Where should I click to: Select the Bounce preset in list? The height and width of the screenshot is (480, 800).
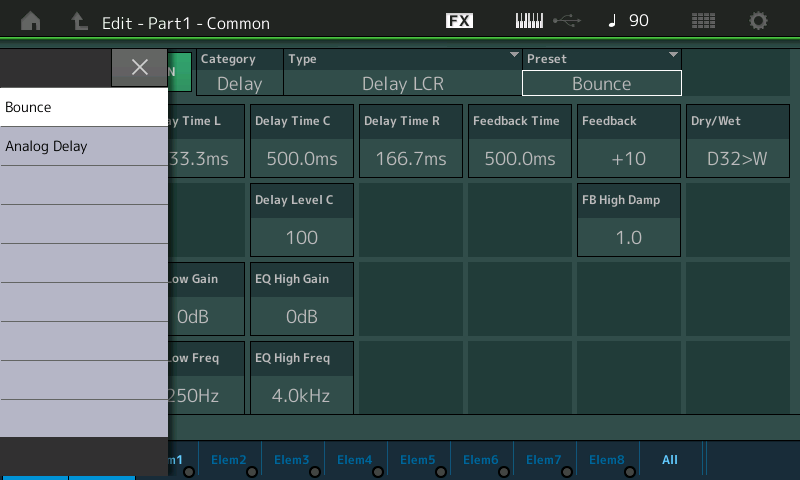(84, 107)
